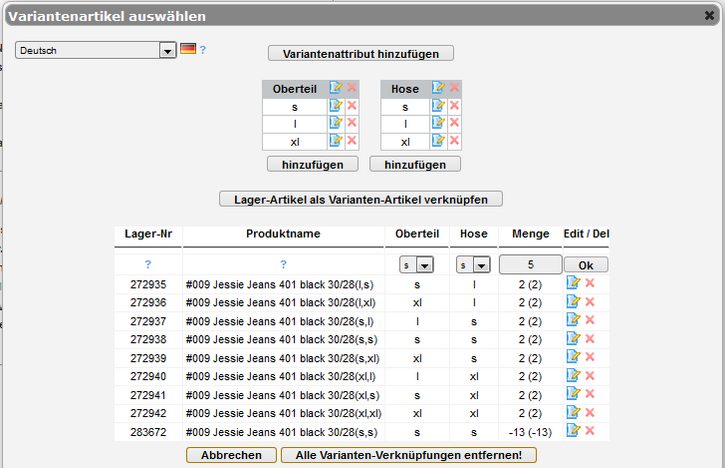This screenshot has height=468, width=725.
Task: Edit the Oberteil attribute header
Action: click(336, 87)
